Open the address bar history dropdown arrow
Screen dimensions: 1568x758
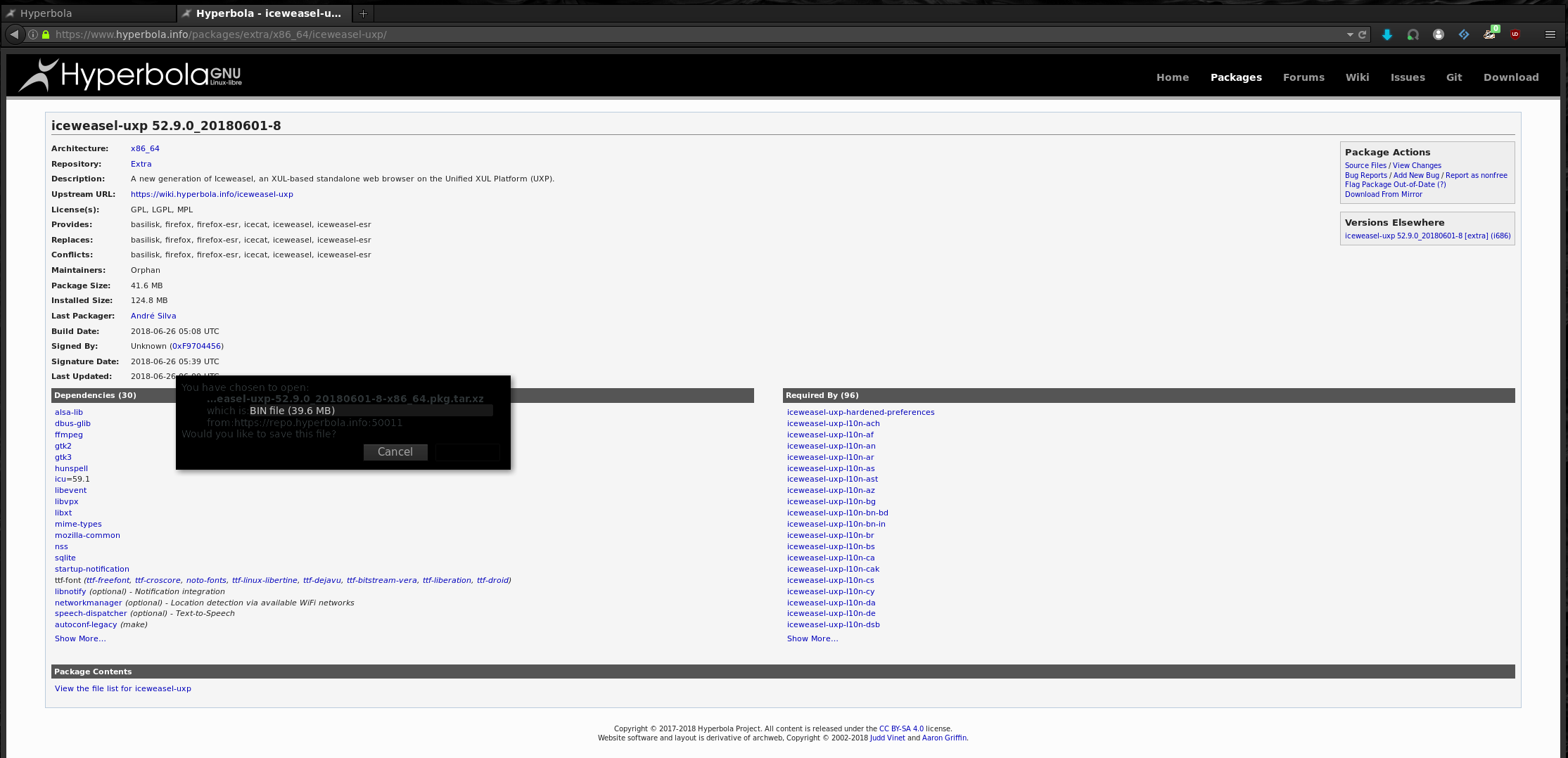tap(1349, 34)
